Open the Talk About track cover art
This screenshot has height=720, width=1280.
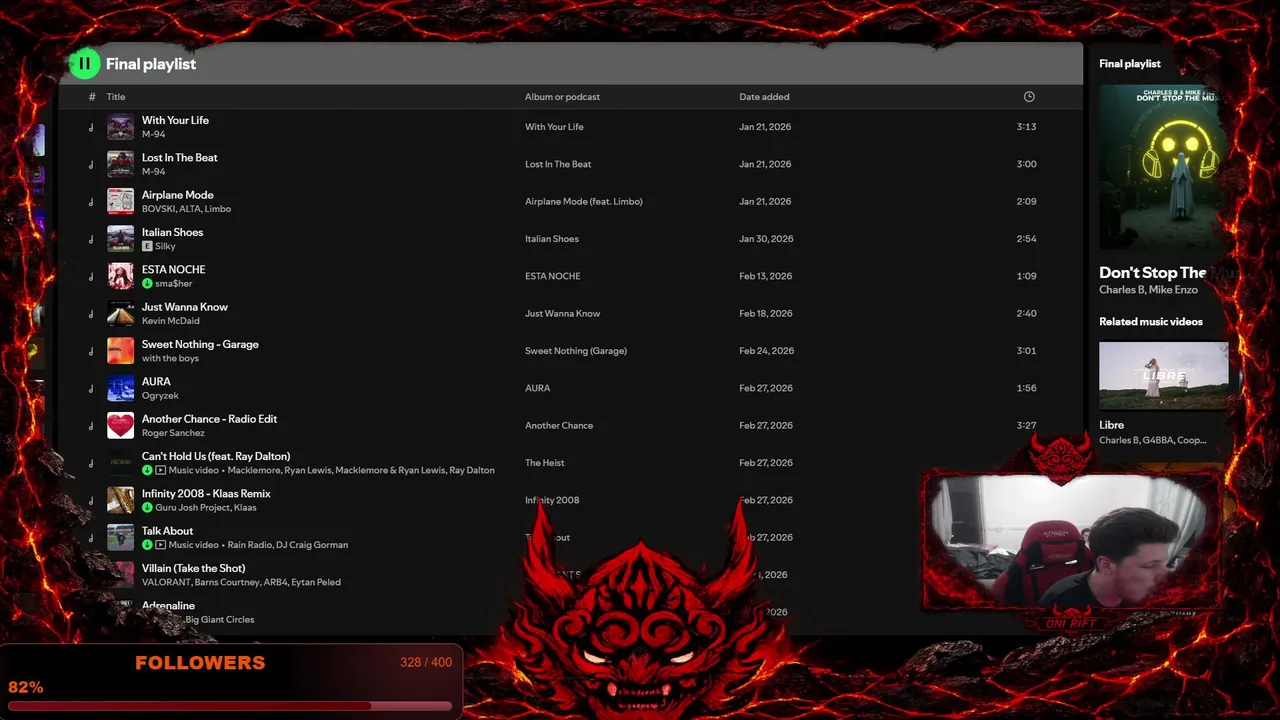pos(120,537)
